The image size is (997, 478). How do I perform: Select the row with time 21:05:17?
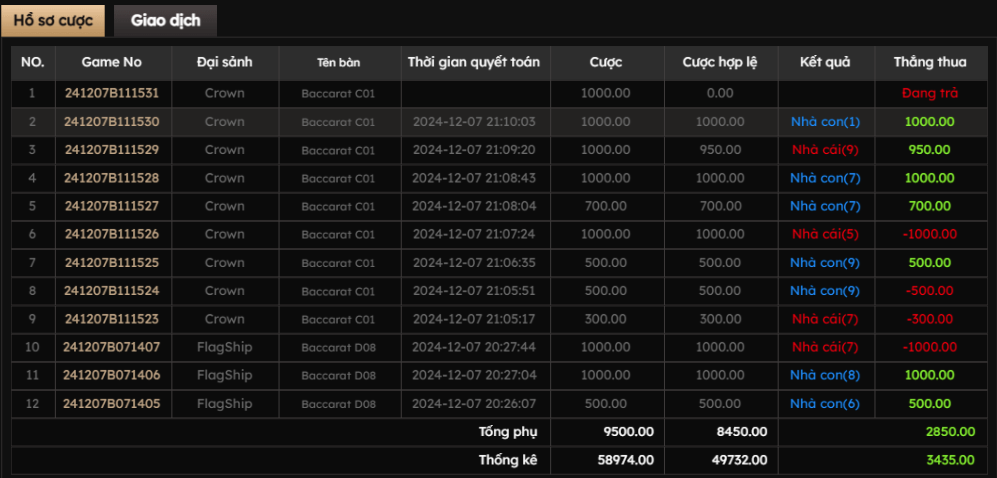click(x=474, y=319)
